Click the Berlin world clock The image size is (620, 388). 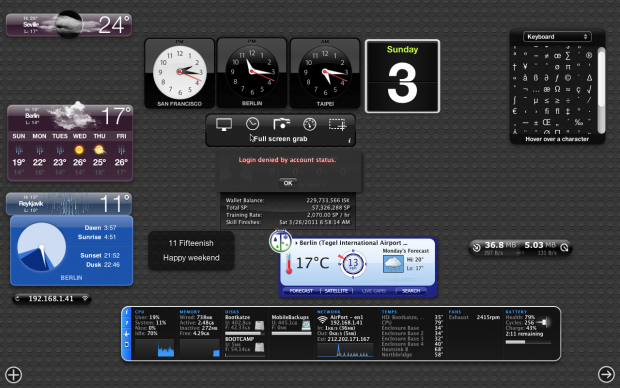coord(251,73)
